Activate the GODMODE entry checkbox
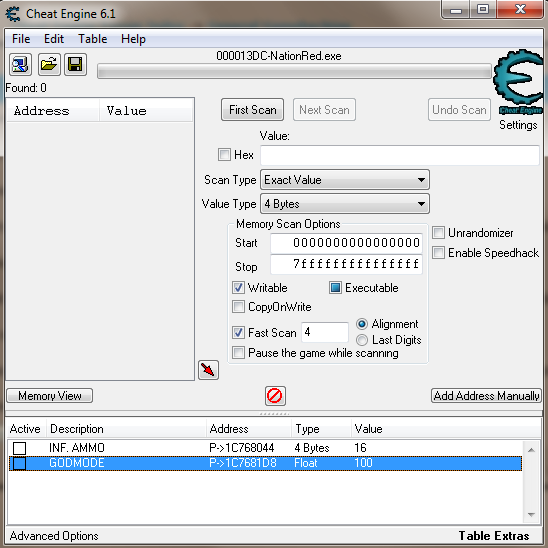The height and width of the screenshot is (548, 548). [x=20, y=463]
